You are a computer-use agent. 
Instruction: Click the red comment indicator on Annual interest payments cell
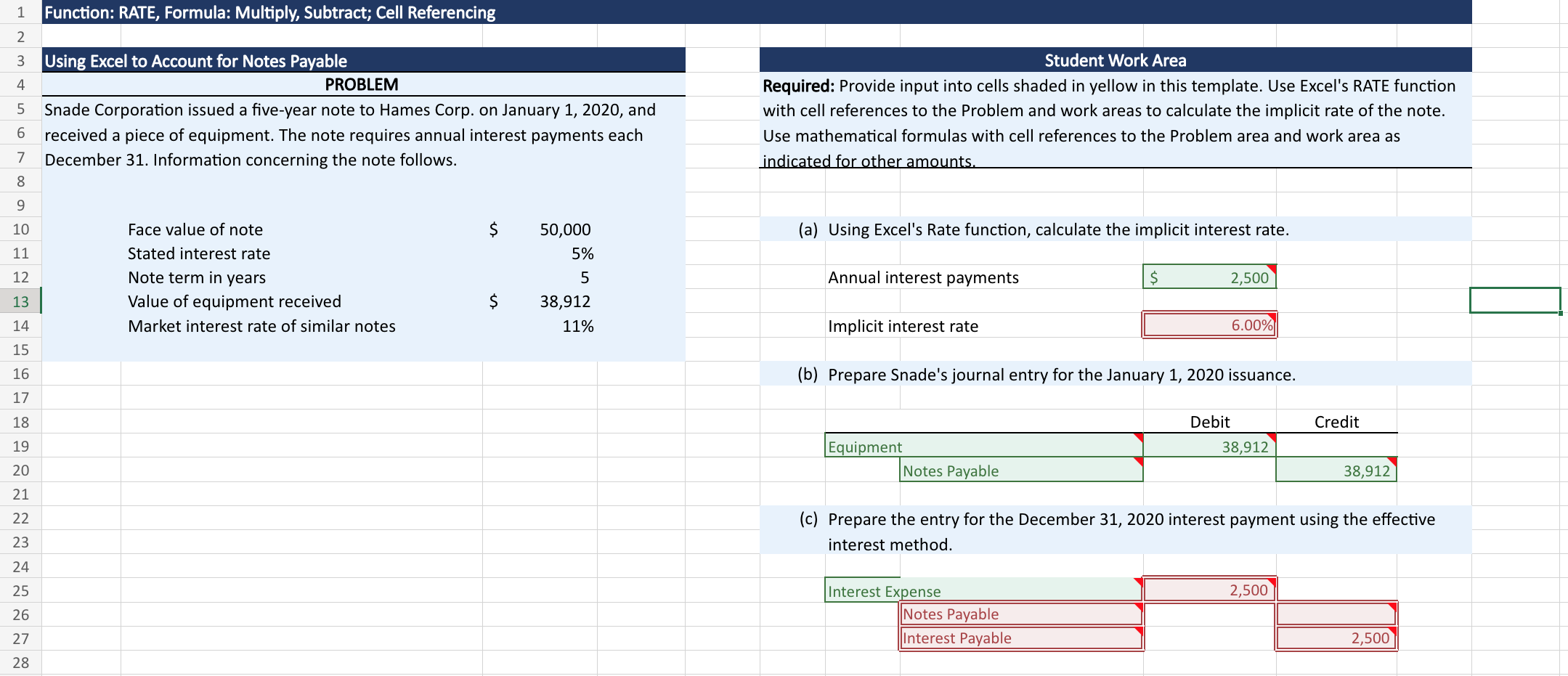1272,269
